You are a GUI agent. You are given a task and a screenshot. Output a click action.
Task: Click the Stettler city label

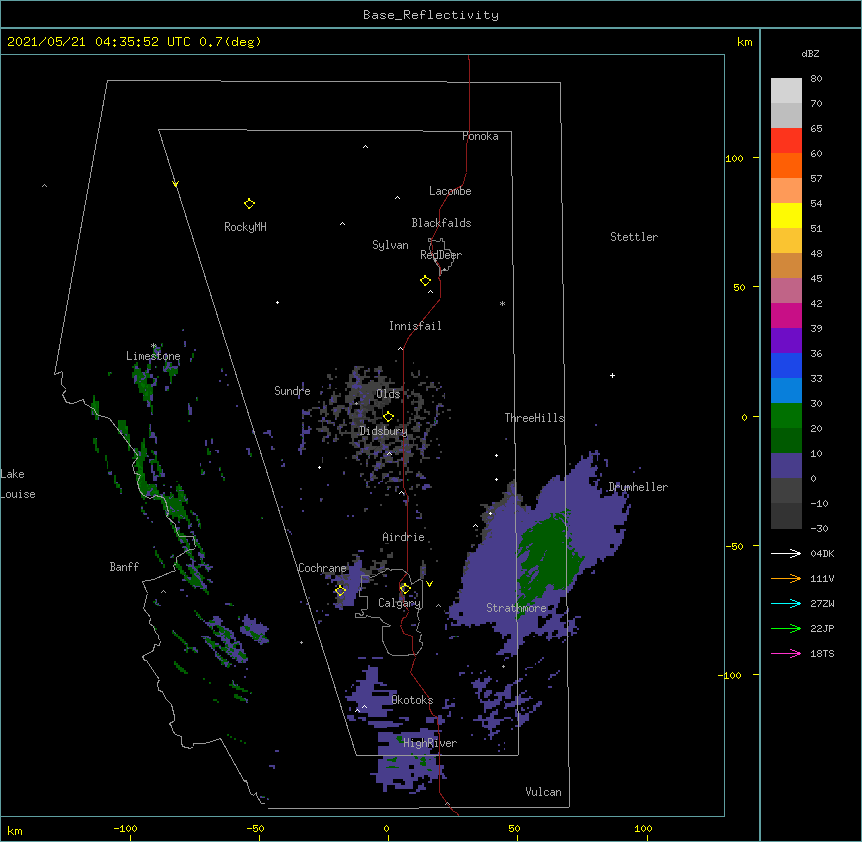point(634,237)
